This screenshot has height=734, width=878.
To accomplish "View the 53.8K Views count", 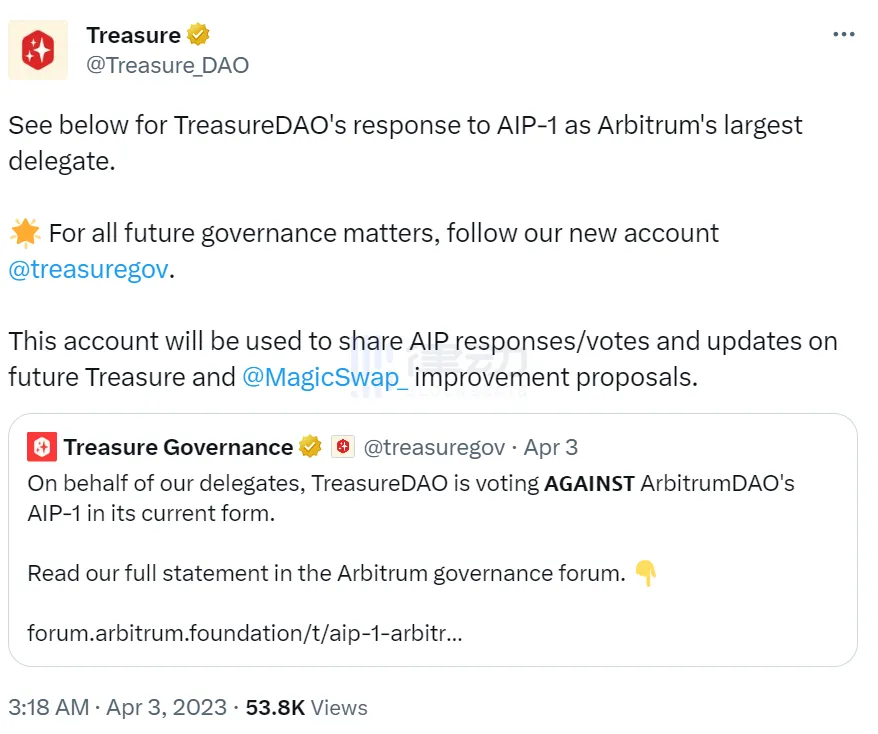I will pyautogui.click(x=306, y=707).
